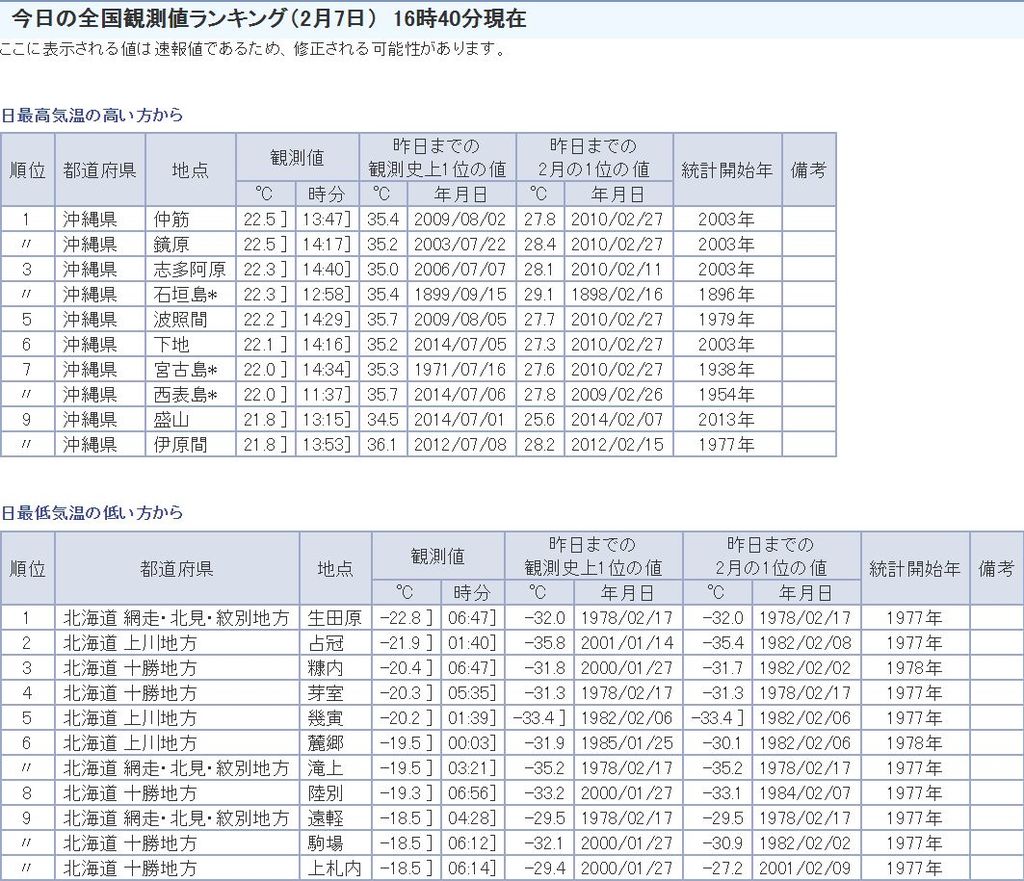The width and height of the screenshot is (1024, 881).
Task: Click the 石垣島* station name
Action: (186, 294)
